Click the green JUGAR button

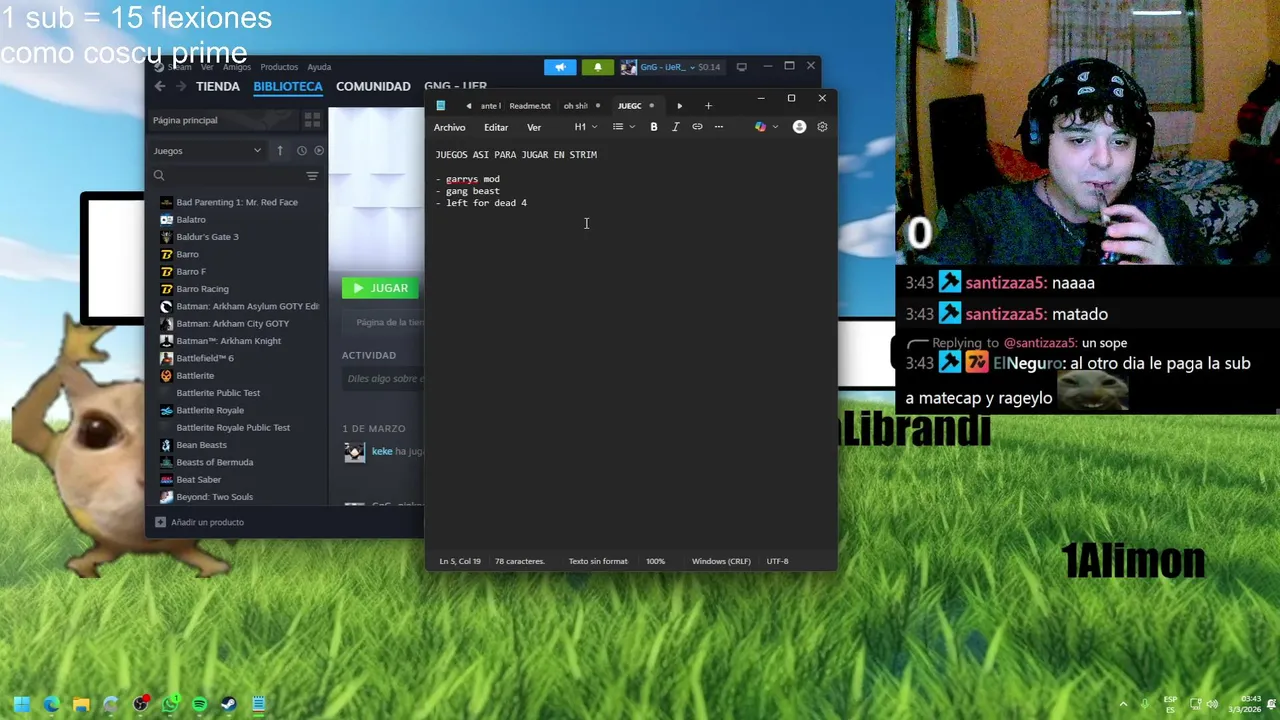[x=381, y=288]
